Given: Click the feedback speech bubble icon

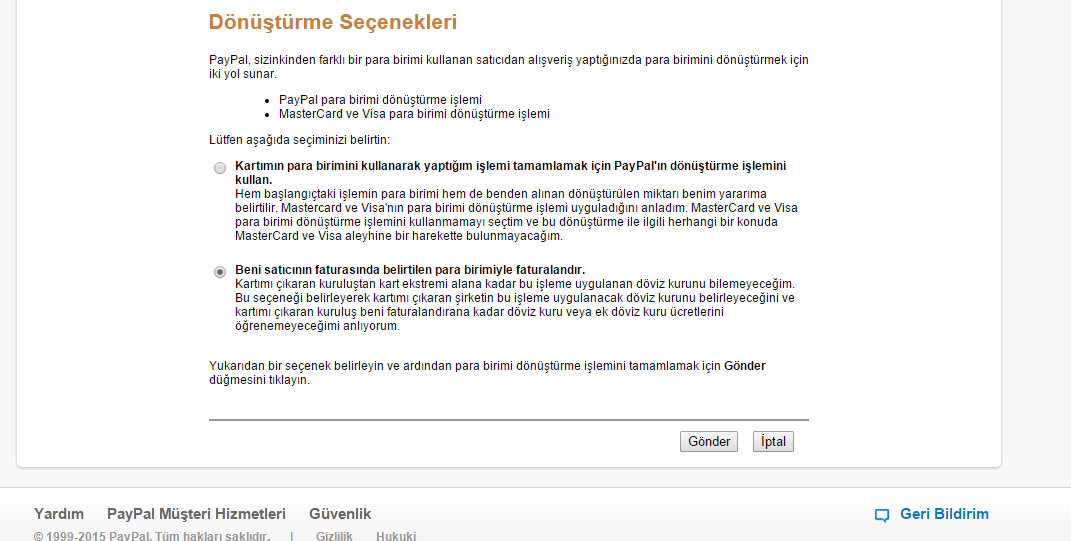Looking at the screenshot, I should pyautogui.click(x=882, y=516).
